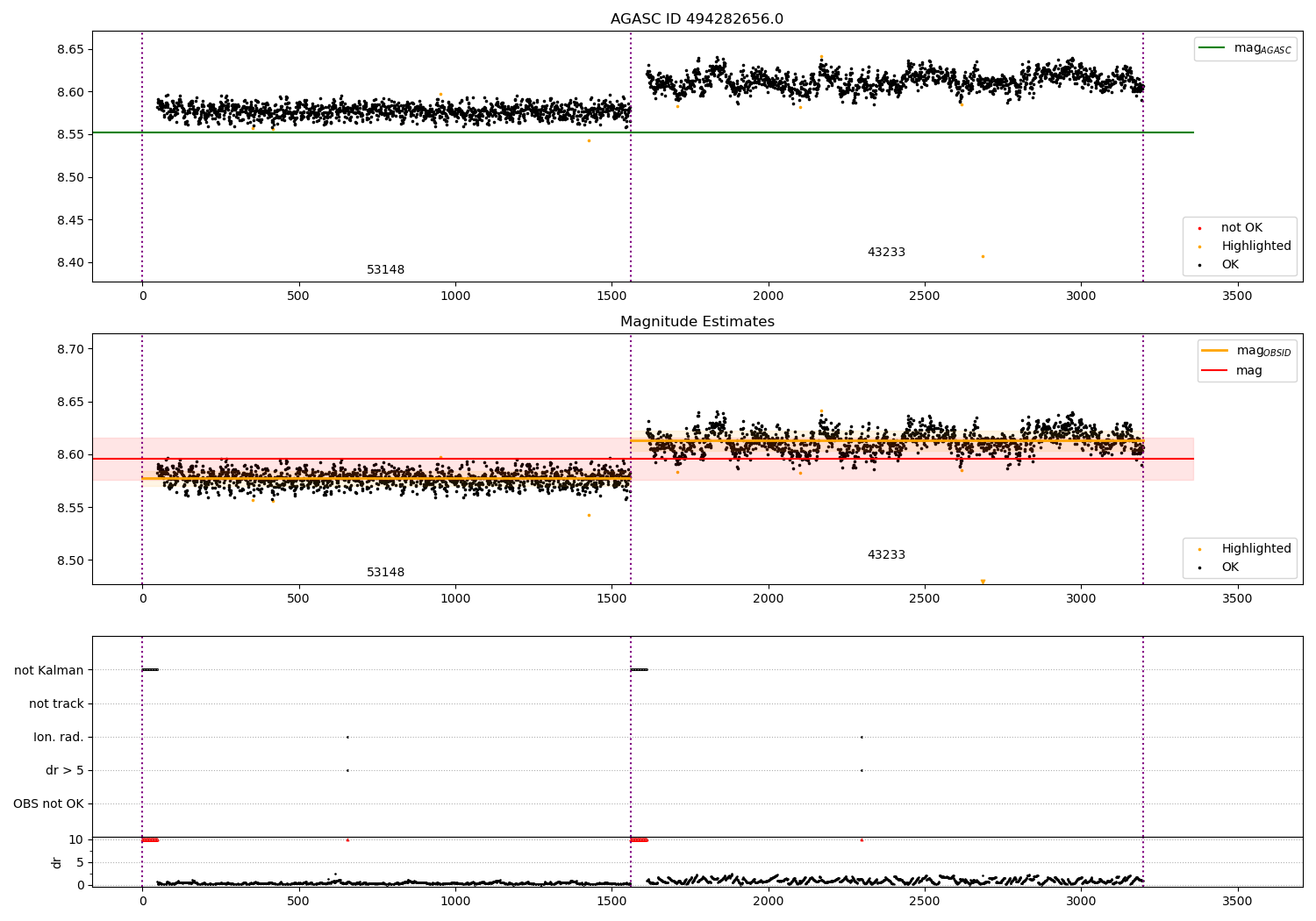The width and height of the screenshot is (1316, 921).
Task: Click the rotated 'dr' y-axis label
Action: click(x=57, y=862)
